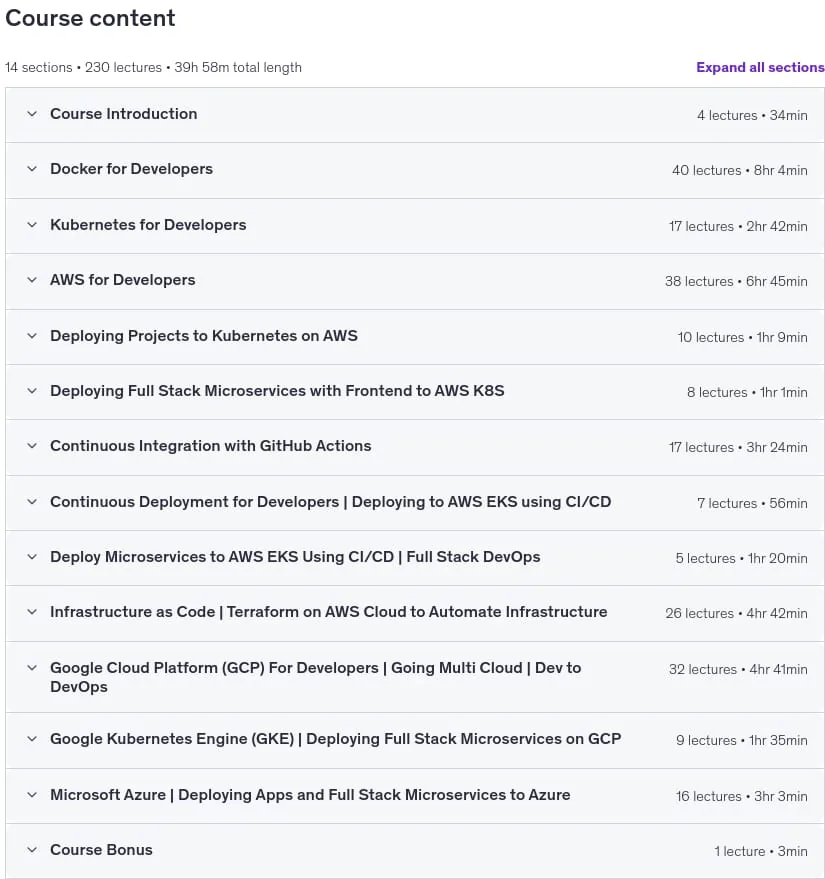Click '9 lectures • 1hr 35min' text
The image size is (825, 879).
tap(741, 741)
